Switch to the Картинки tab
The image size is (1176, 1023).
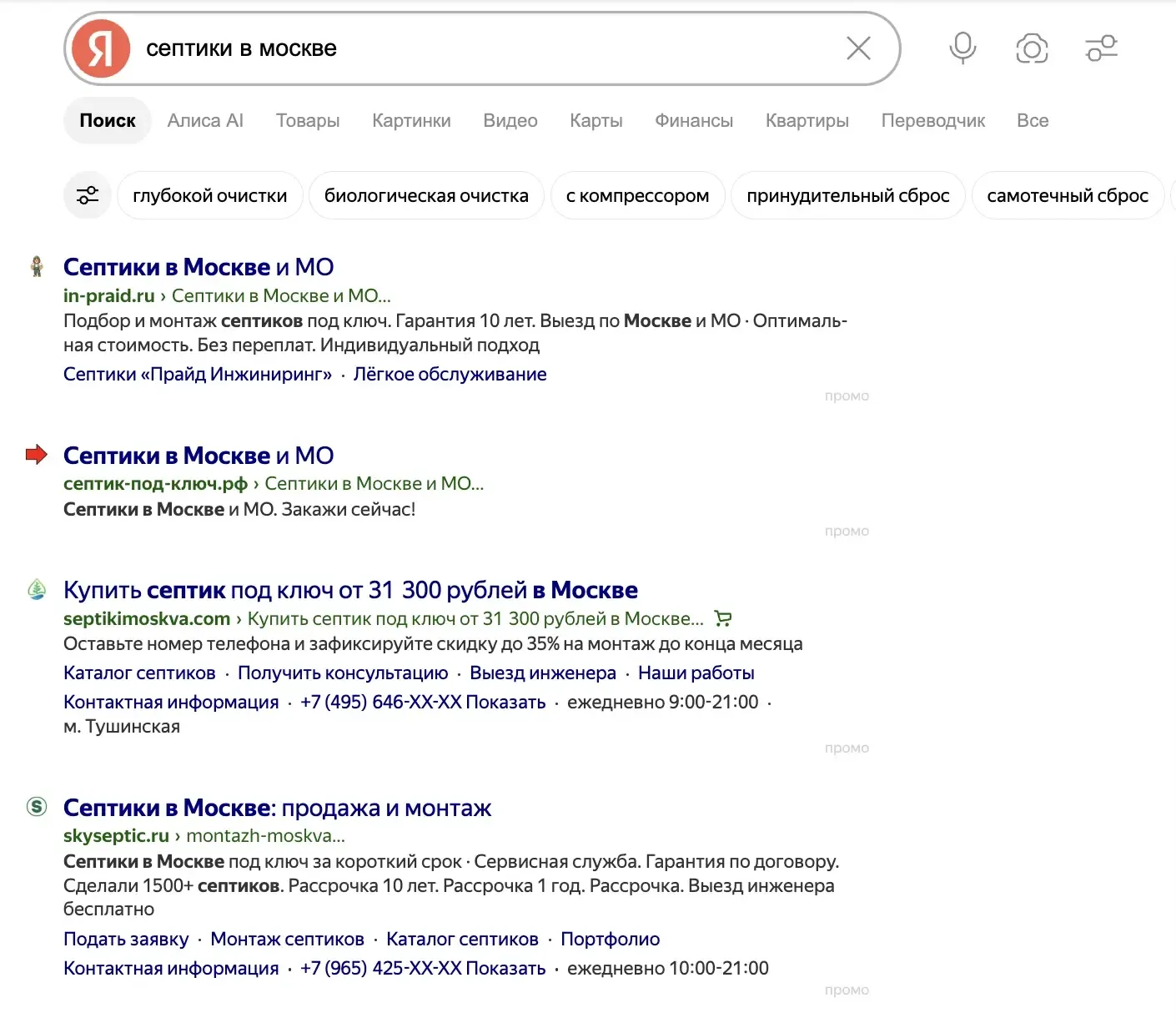pos(411,121)
